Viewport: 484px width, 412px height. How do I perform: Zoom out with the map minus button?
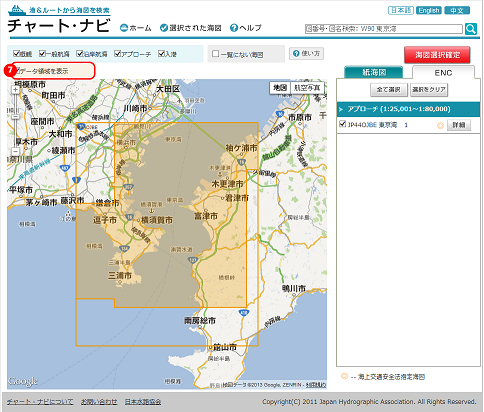point(15,152)
